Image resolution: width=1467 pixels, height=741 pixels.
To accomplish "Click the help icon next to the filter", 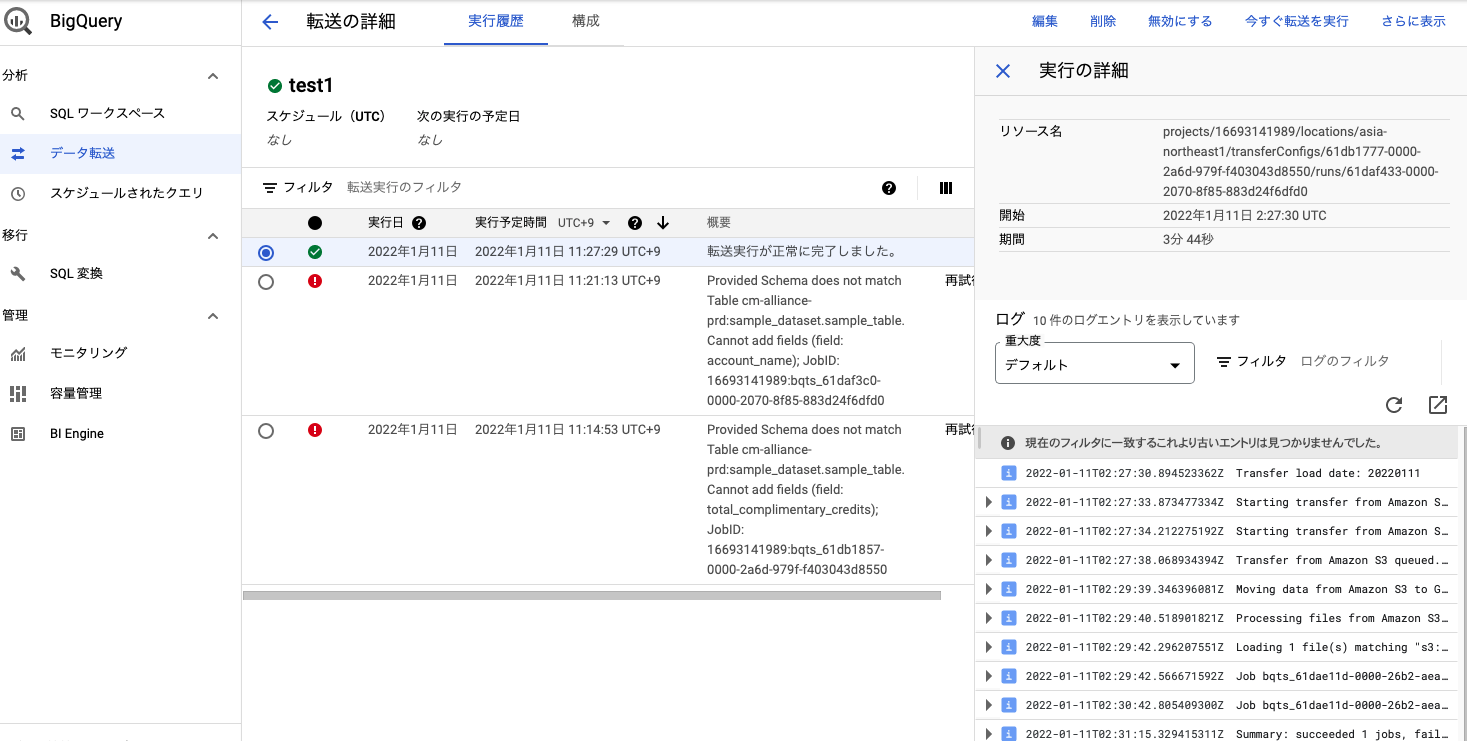I will click(888, 187).
